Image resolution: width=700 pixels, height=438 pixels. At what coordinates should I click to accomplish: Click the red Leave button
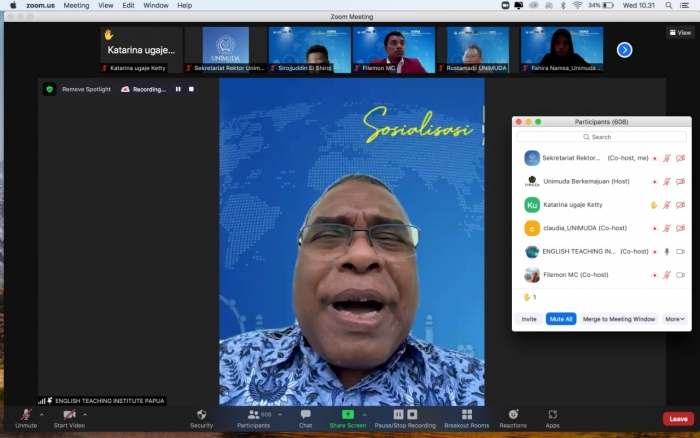[x=678, y=418]
